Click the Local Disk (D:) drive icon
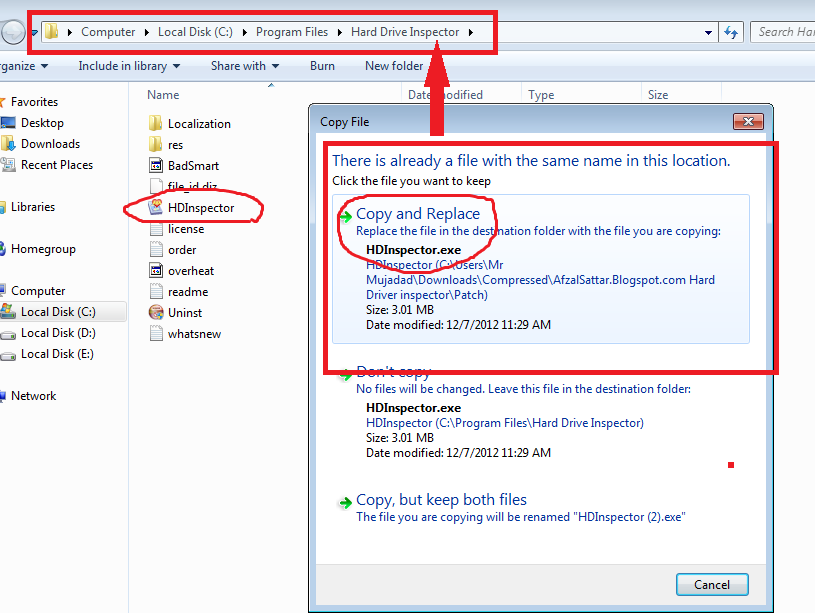 coord(8,334)
